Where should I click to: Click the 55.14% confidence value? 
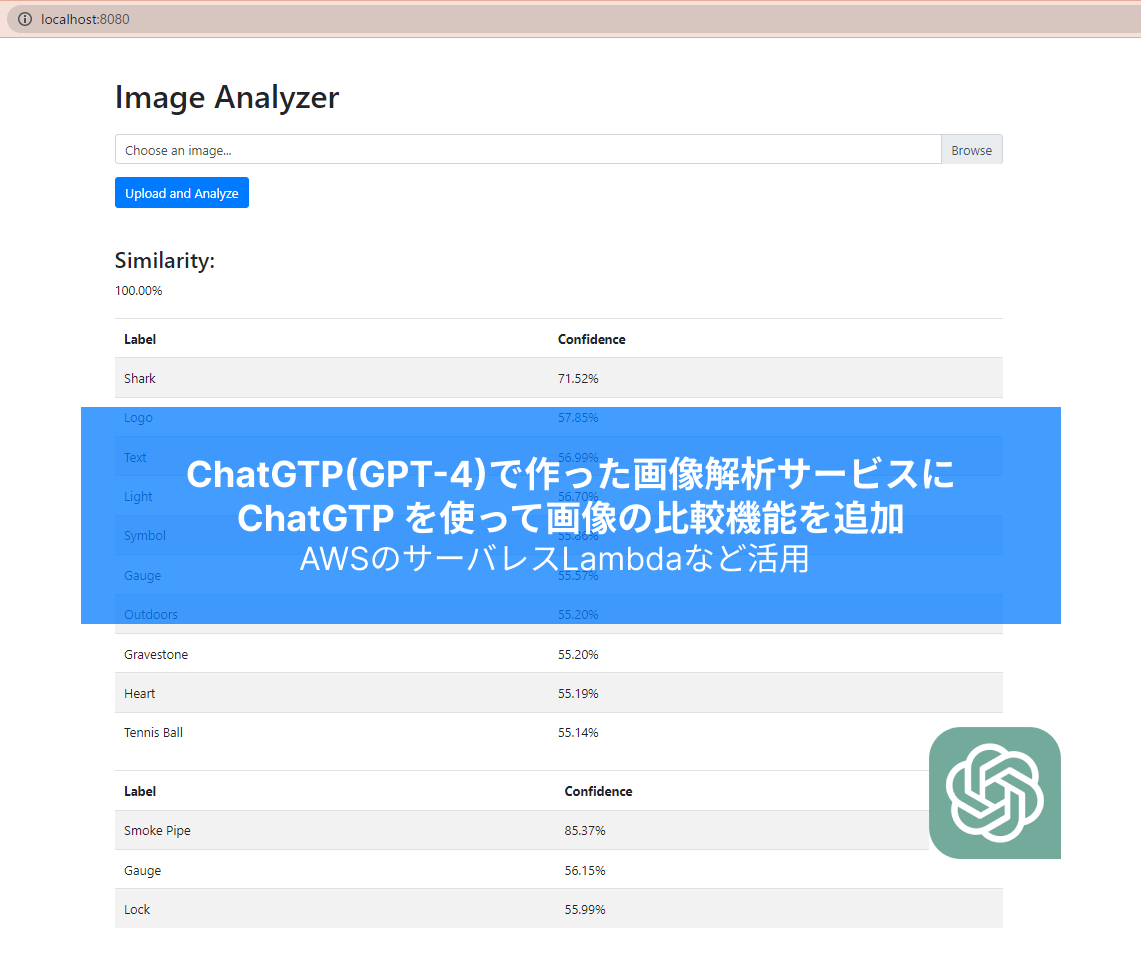tap(579, 733)
